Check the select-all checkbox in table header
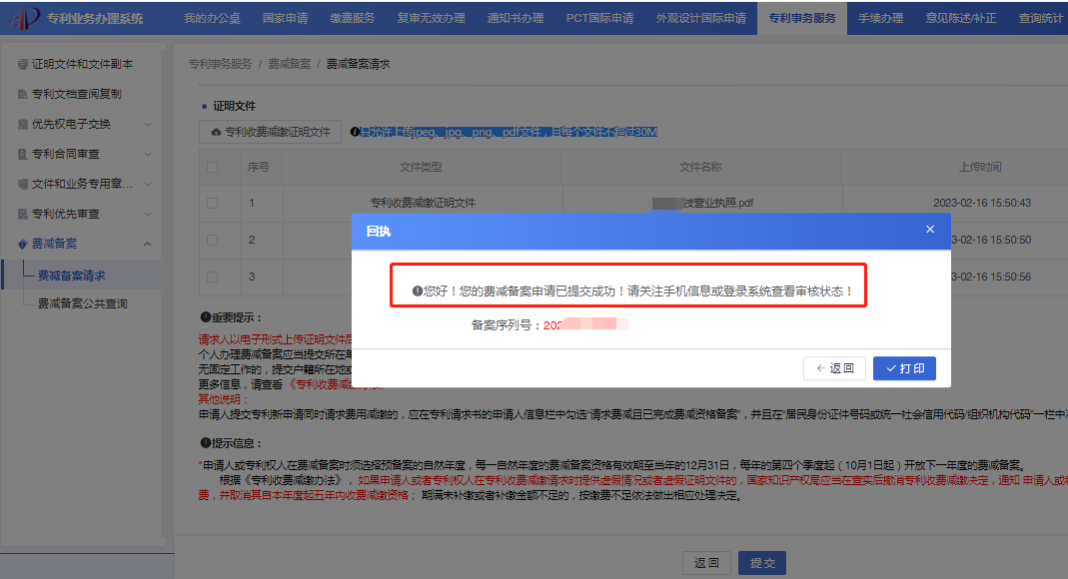The width and height of the screenshot is (1068, 579). (x=212, y=167)
